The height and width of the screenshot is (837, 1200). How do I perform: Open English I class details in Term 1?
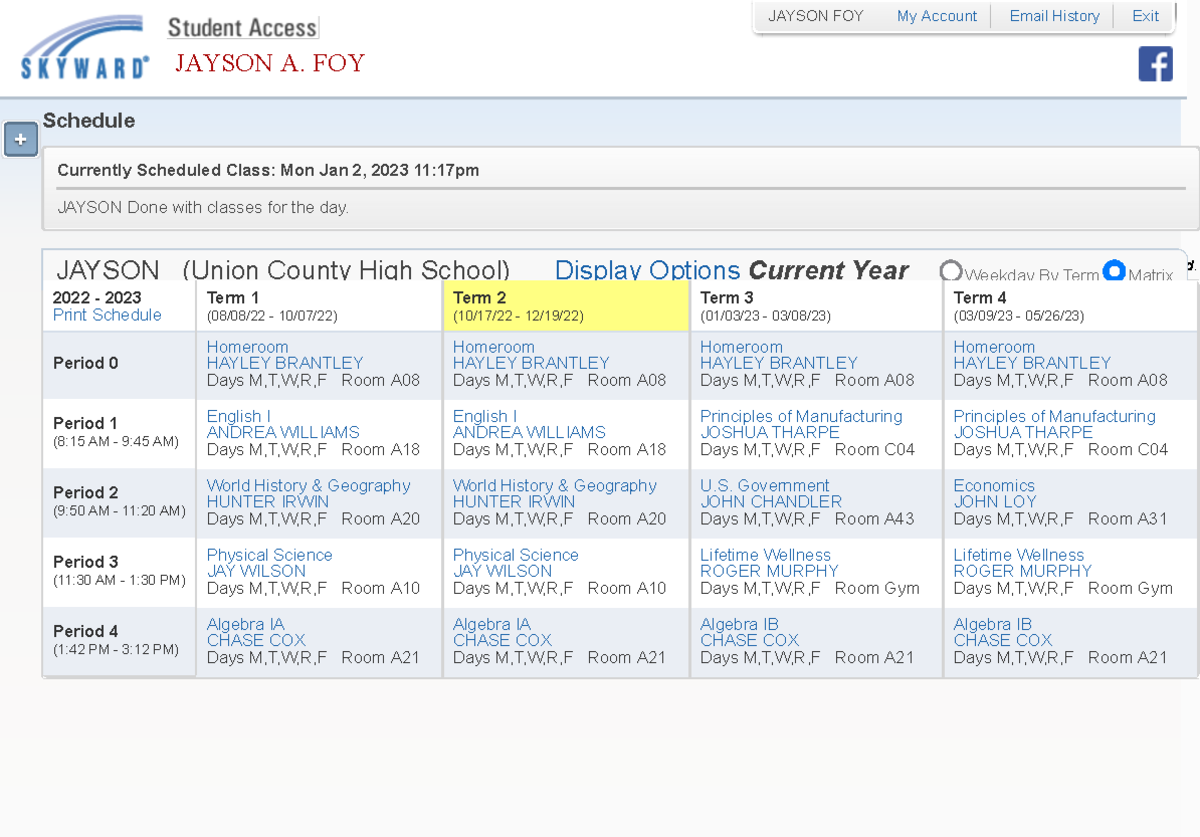tap(238, 416)
